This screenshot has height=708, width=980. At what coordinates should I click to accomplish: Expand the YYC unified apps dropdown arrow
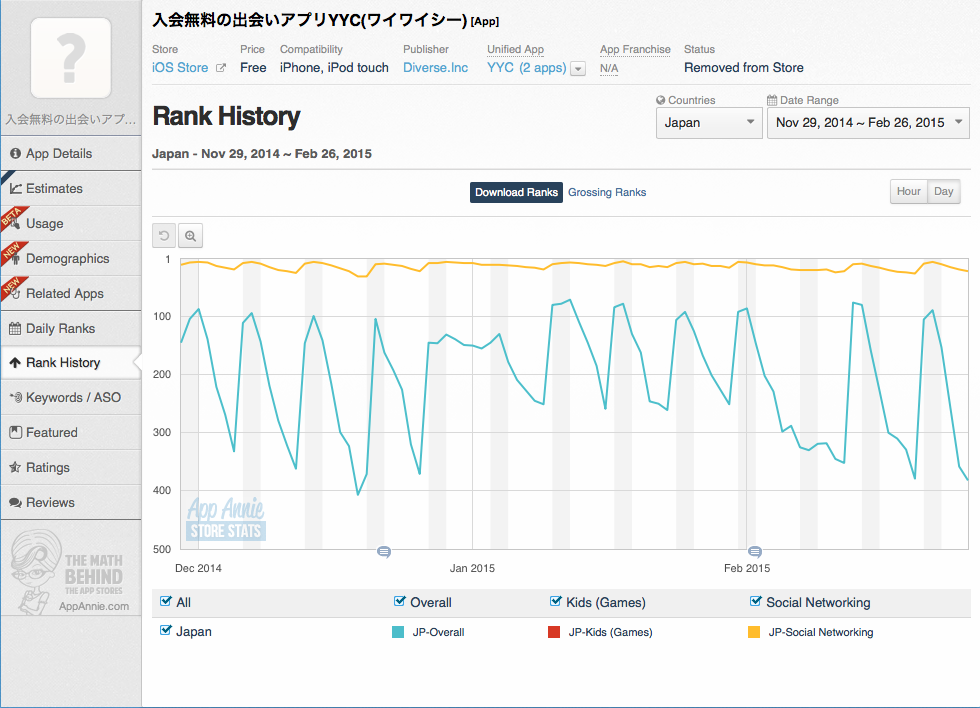pyautogui.click(x=577, y=69)
